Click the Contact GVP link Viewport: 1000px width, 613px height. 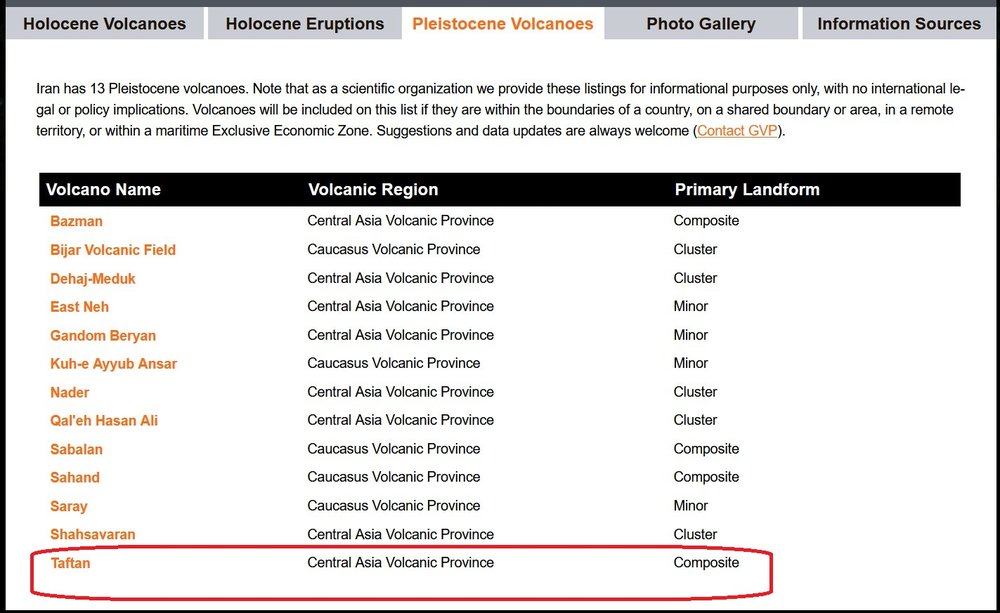737,131
